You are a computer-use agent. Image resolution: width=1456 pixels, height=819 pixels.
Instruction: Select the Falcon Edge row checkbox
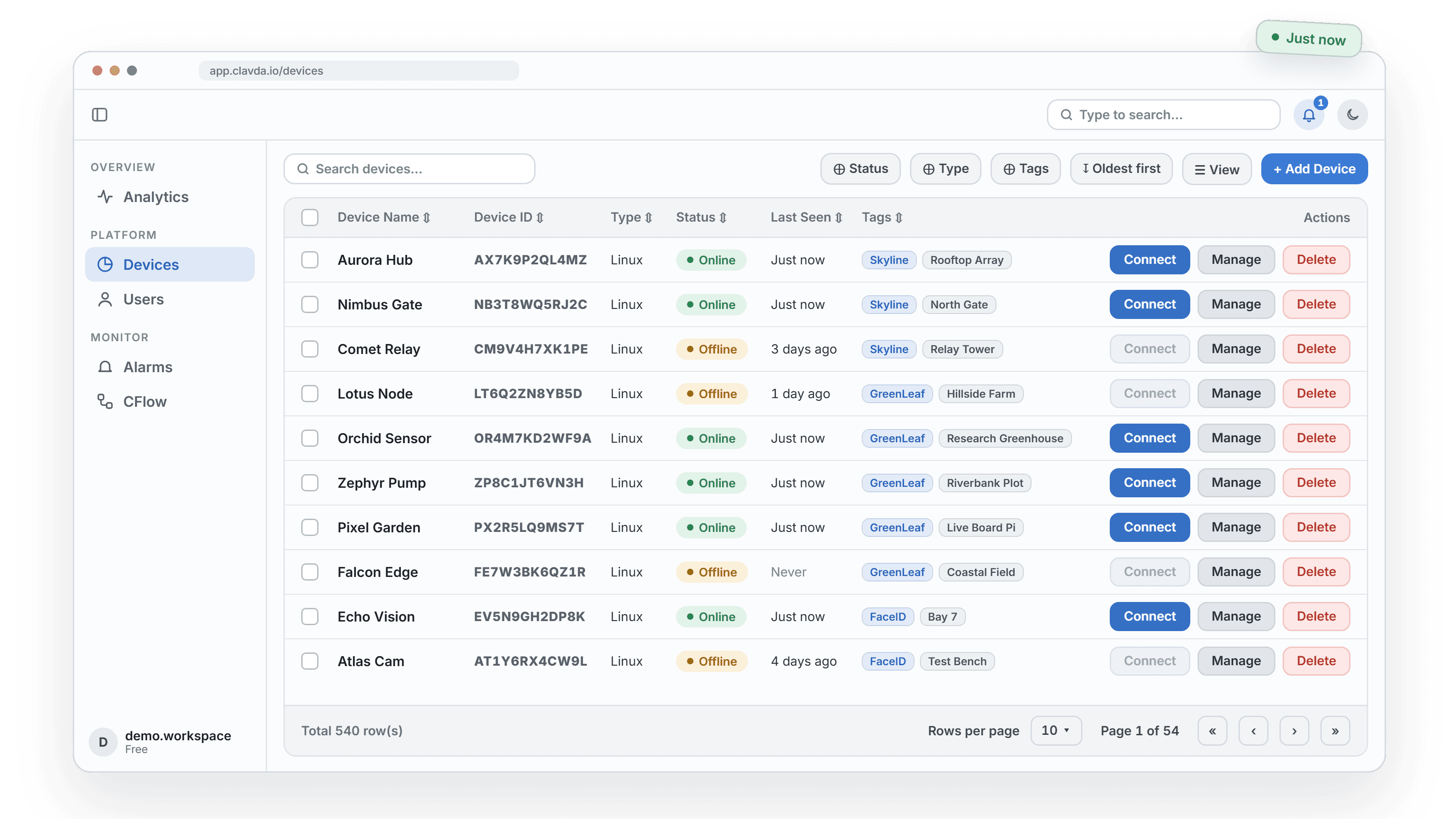310,572
